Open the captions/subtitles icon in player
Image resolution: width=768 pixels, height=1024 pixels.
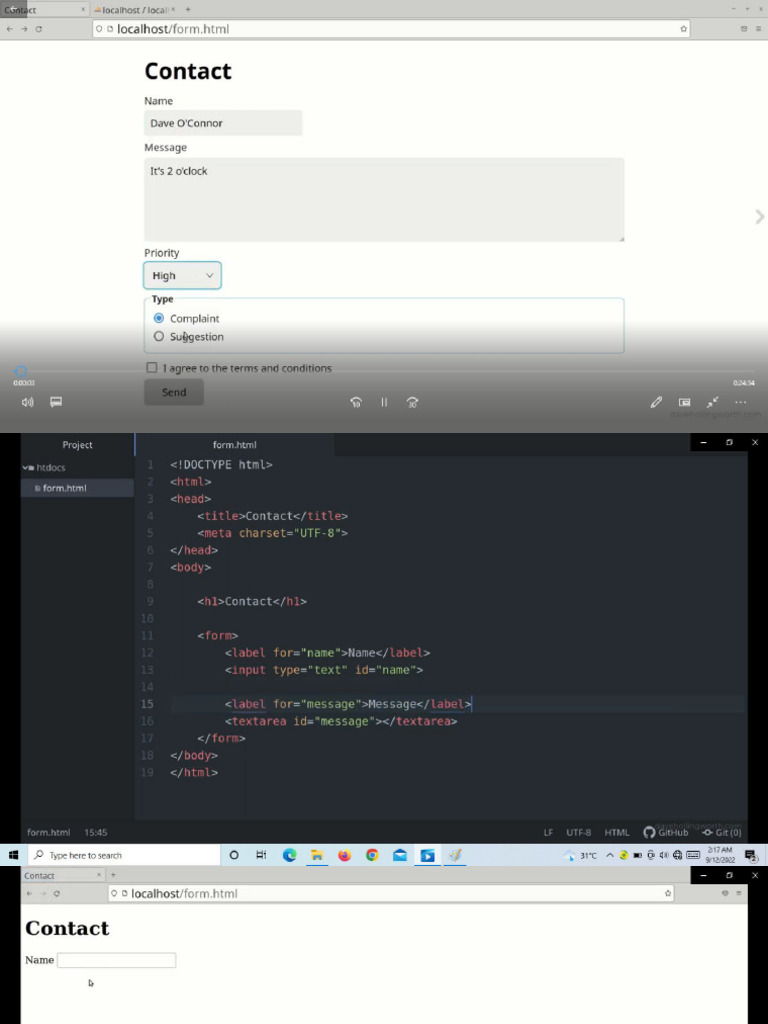(x=56, y=402)
